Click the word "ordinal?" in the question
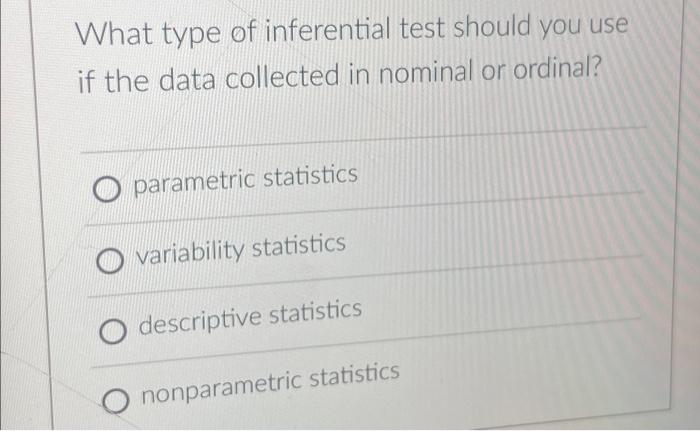Image resolution: width=700 pixels, height=431 pixels. [557, 69]
